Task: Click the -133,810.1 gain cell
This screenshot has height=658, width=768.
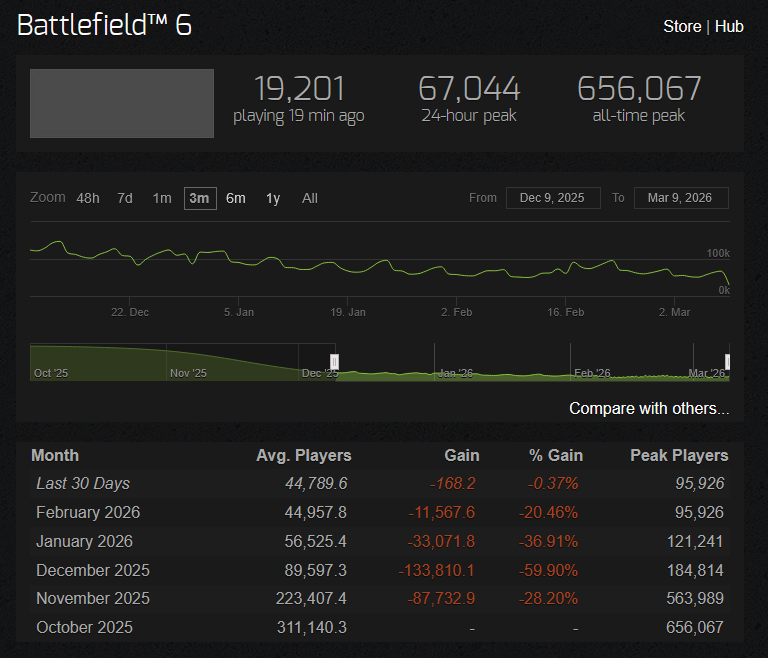Action: [436, 570]
